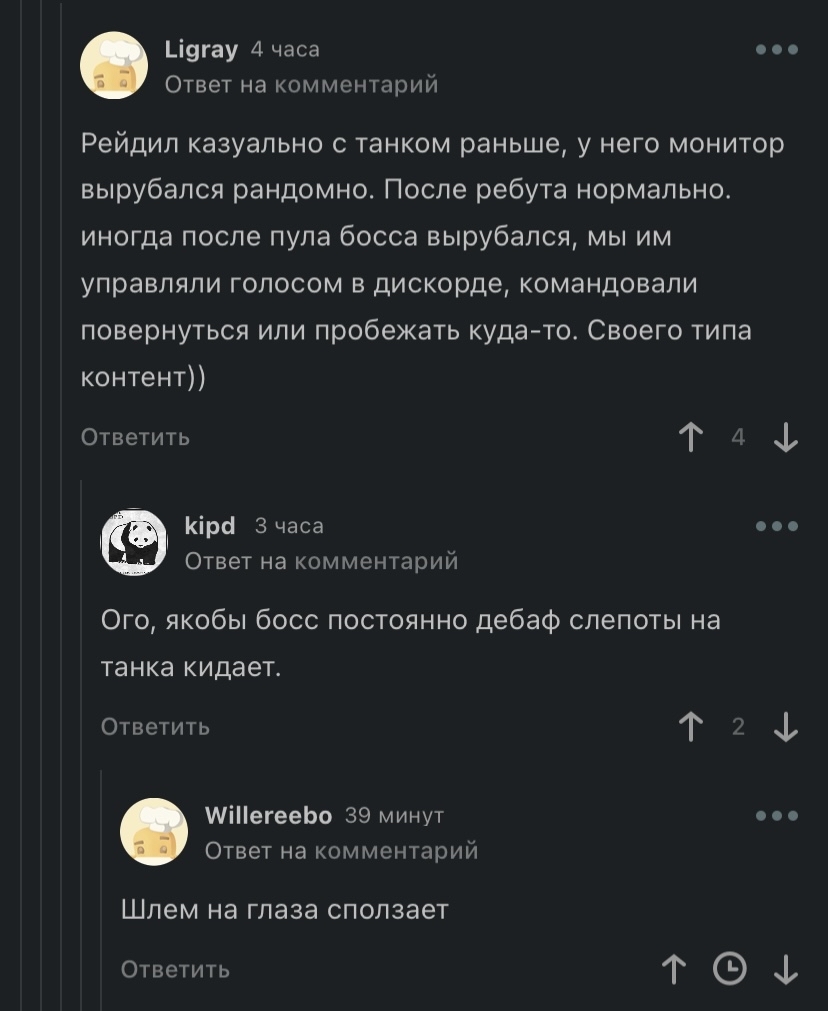Click the clock icon on Willereebo's comment
Screen dimensions: 828x1011
[x=730, y=969]
